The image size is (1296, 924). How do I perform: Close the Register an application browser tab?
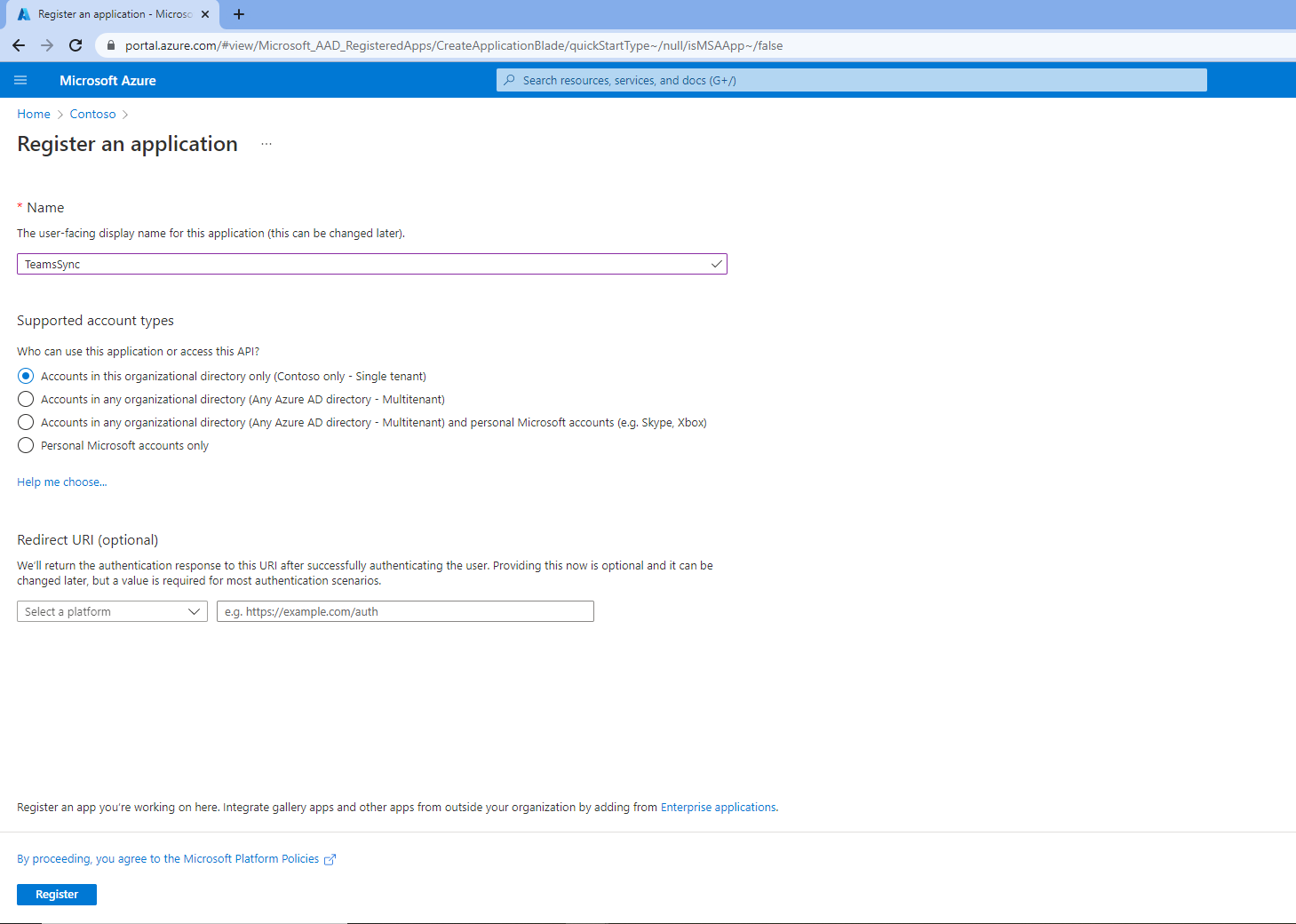point(205,14)
